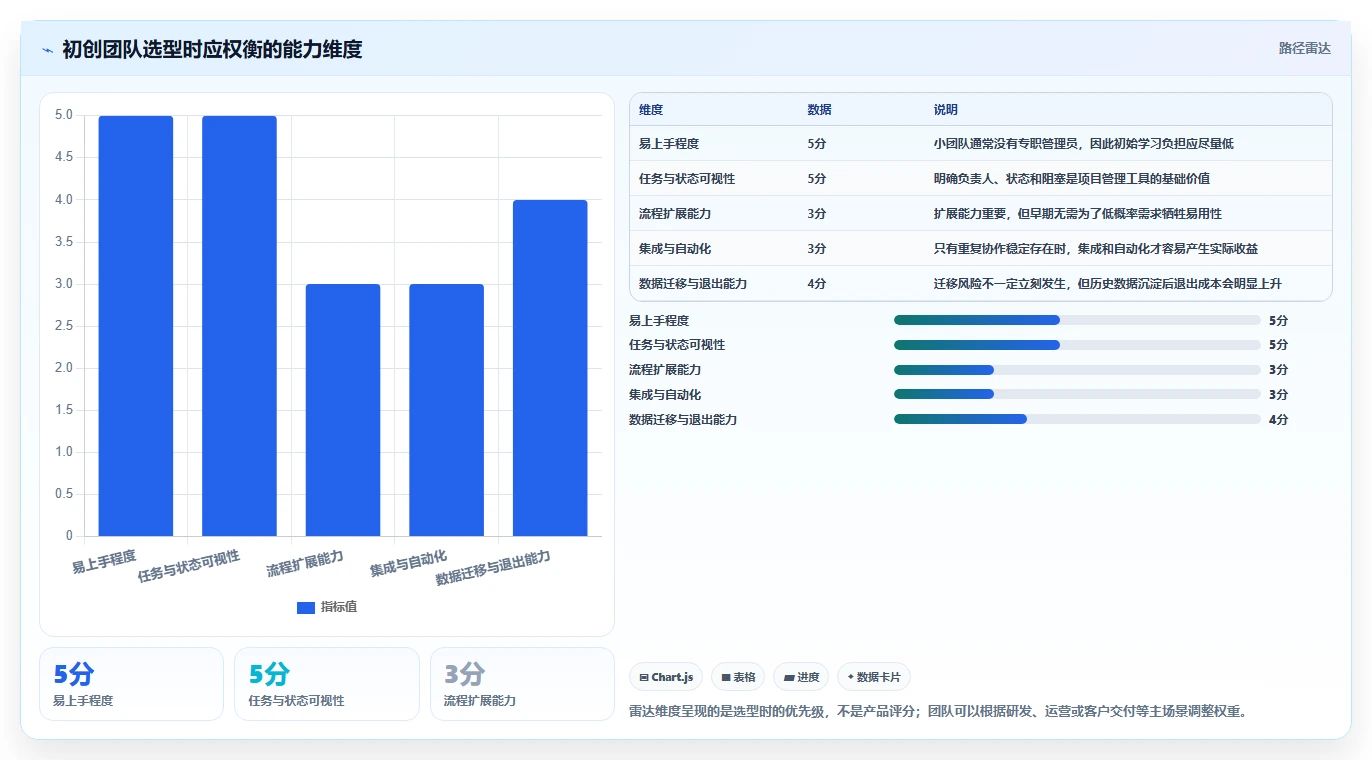Select the 流程扩展能力 table row name
The height and width of the screenshot is (760, 1372).
675,214
